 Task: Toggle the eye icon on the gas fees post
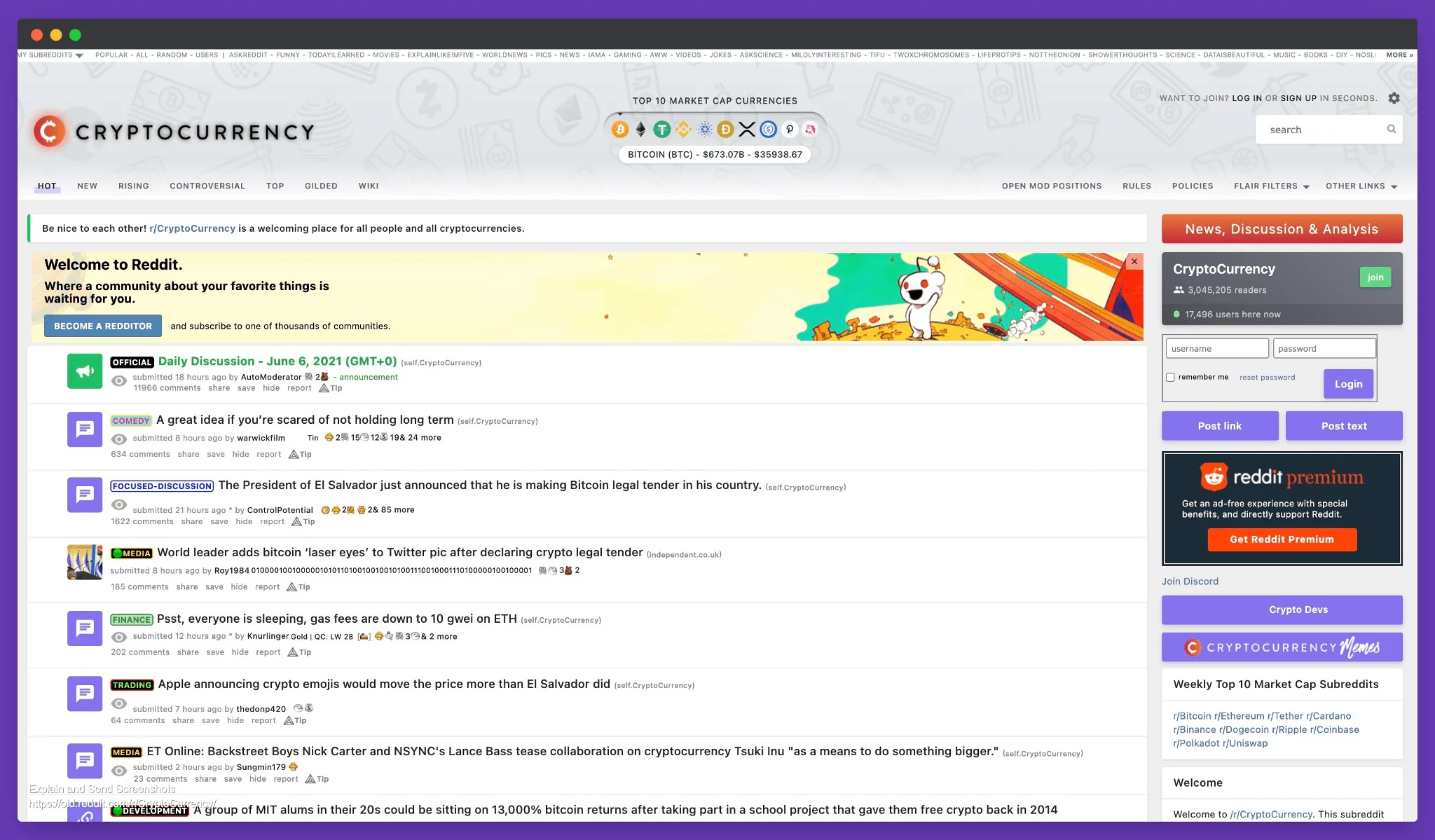pyautogui.click(x=119, y=636)
